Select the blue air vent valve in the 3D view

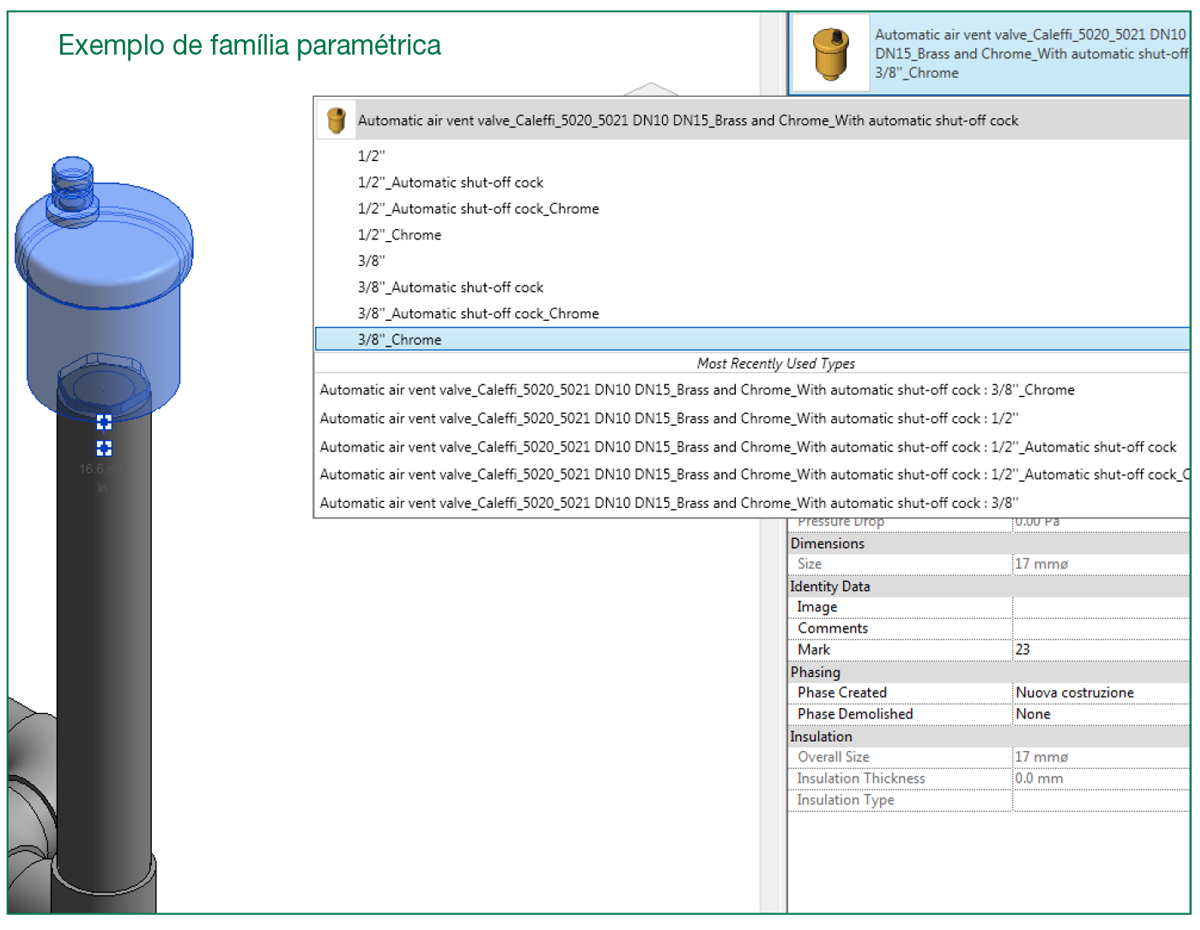click(x=102, y=290)
